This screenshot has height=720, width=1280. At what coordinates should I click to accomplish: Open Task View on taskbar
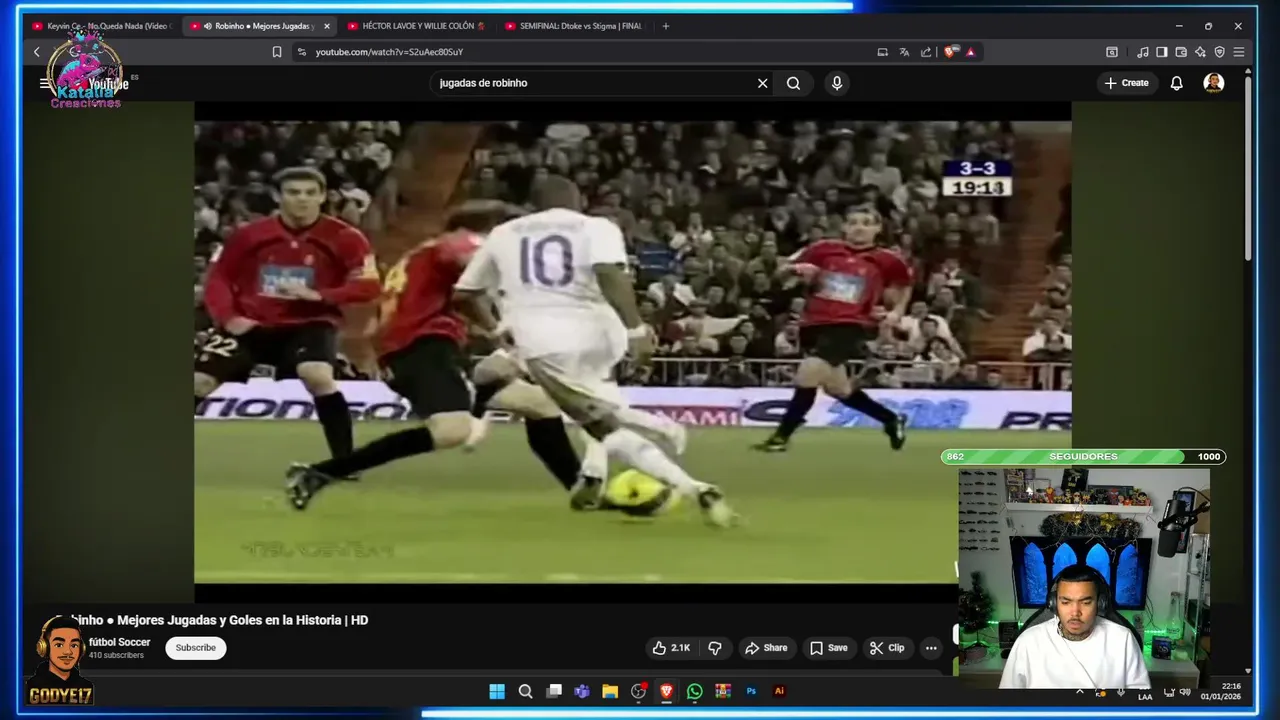click(554, 691)
